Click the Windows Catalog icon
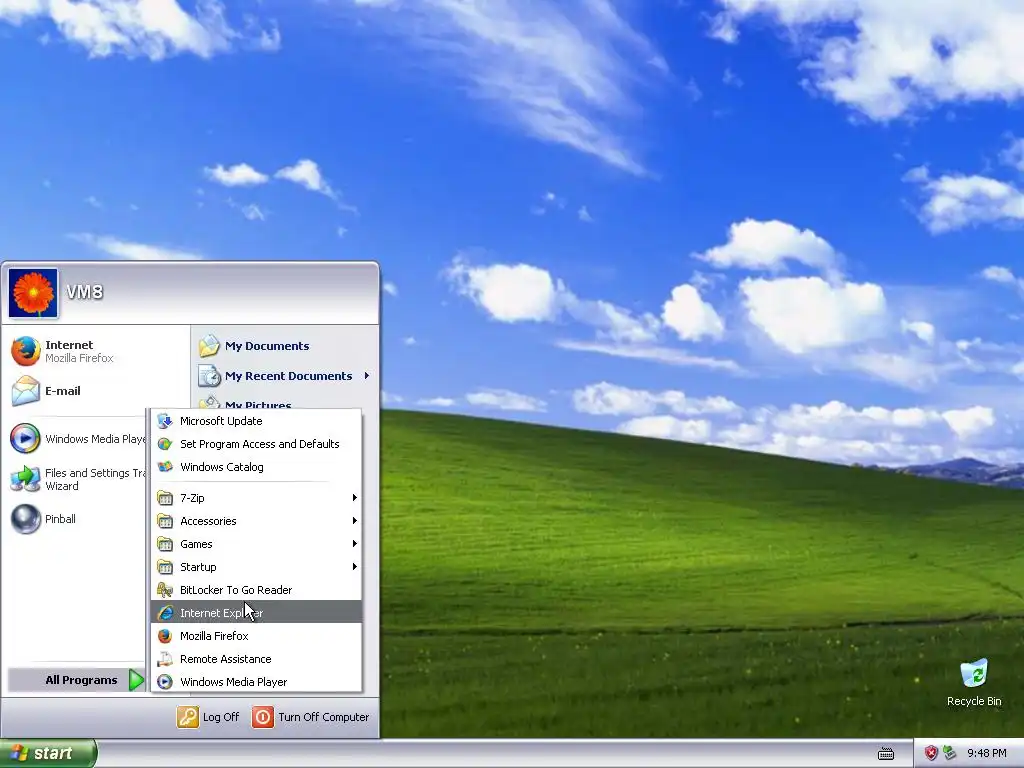Screen dimensions: 1024x768 tap(165, 467)
